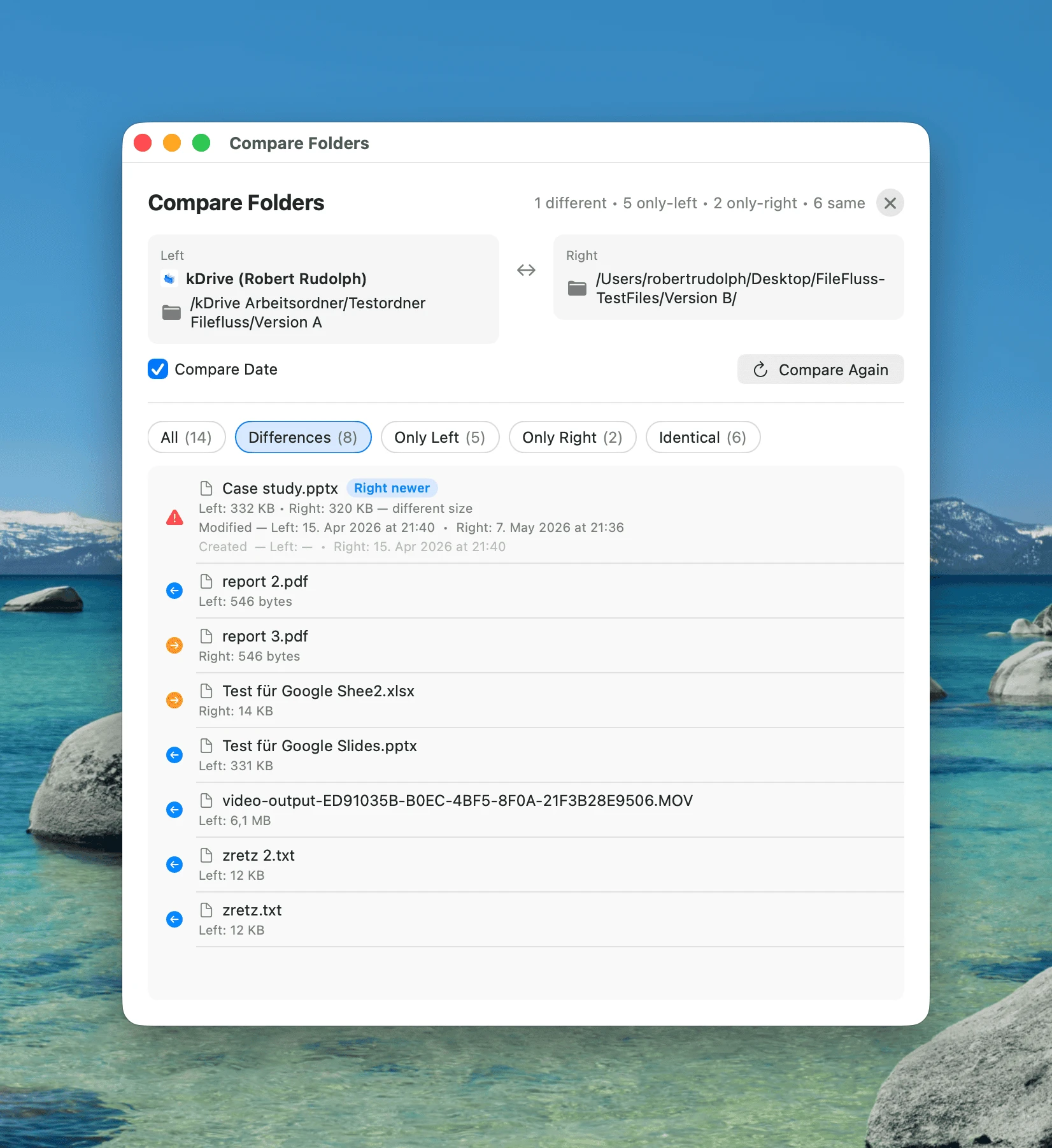Click the swap arrows between Left and Right folders
1052x1148 pixels.
coord(526,270)
